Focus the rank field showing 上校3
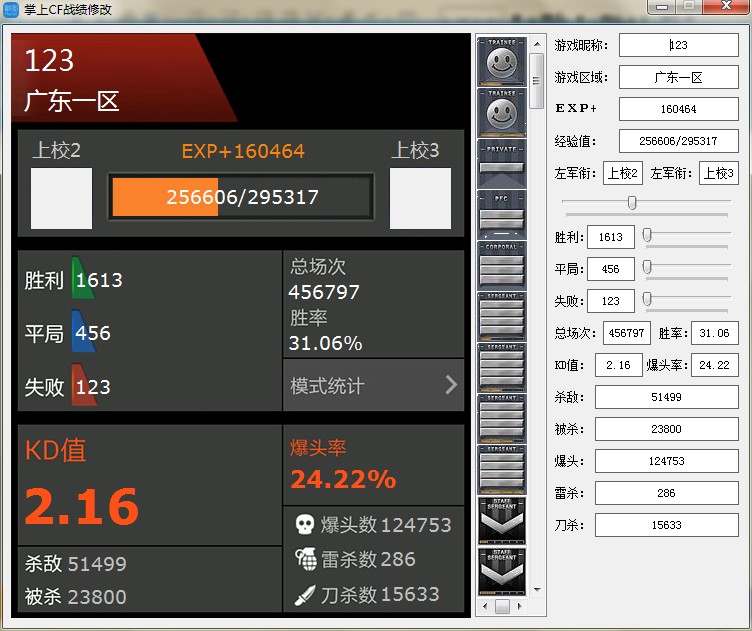The height and width of the screenshot is (631, 752). pyautogui.click(x=718, y=173)
